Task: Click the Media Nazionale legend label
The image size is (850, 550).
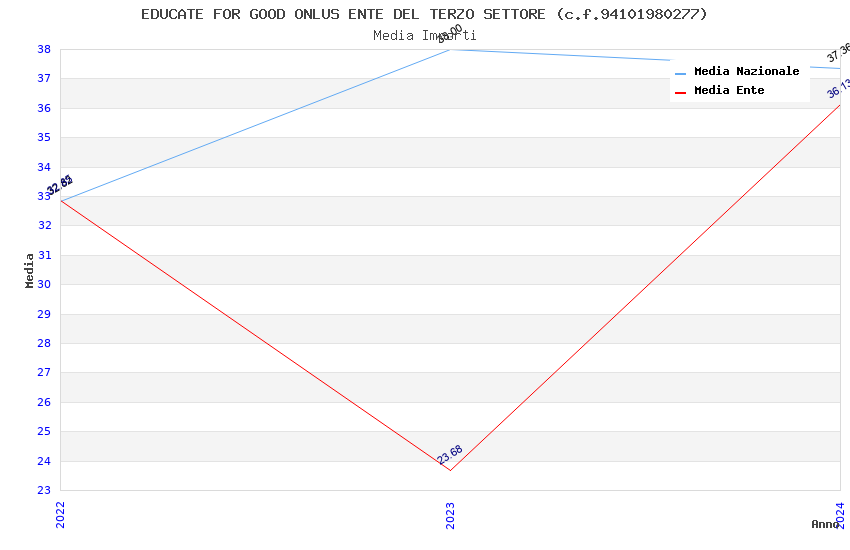Action: (x=746, y=71)
